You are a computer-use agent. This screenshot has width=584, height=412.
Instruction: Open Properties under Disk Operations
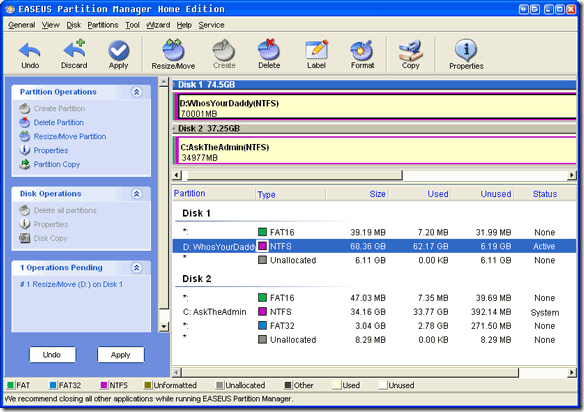click(44, 224)
